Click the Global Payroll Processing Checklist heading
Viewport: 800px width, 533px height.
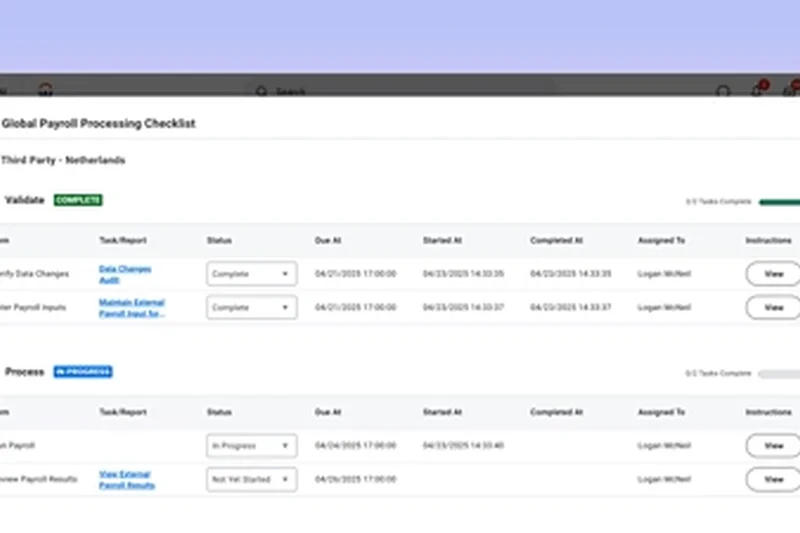point(98,123)
